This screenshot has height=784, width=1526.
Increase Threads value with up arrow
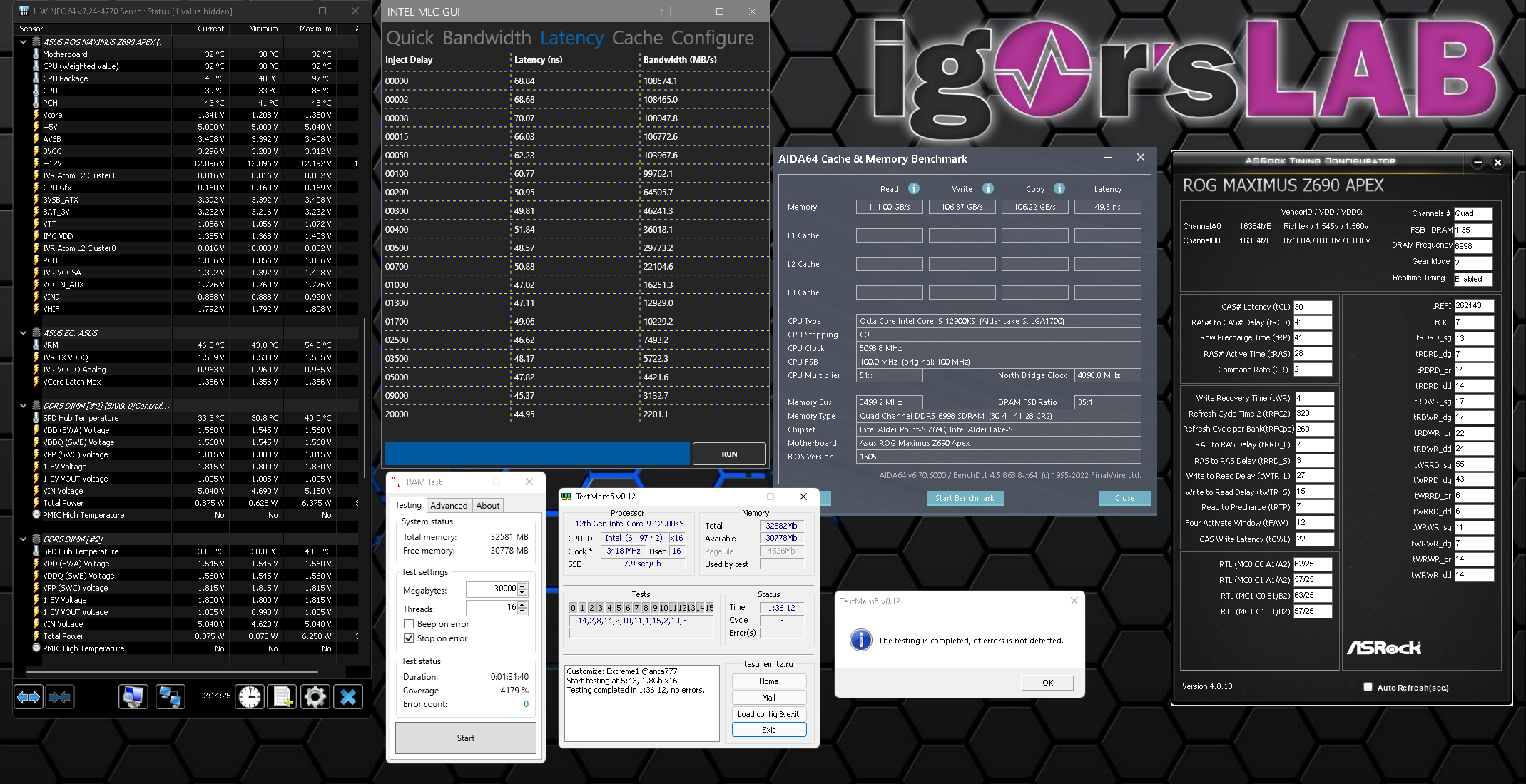click(523, 604)
